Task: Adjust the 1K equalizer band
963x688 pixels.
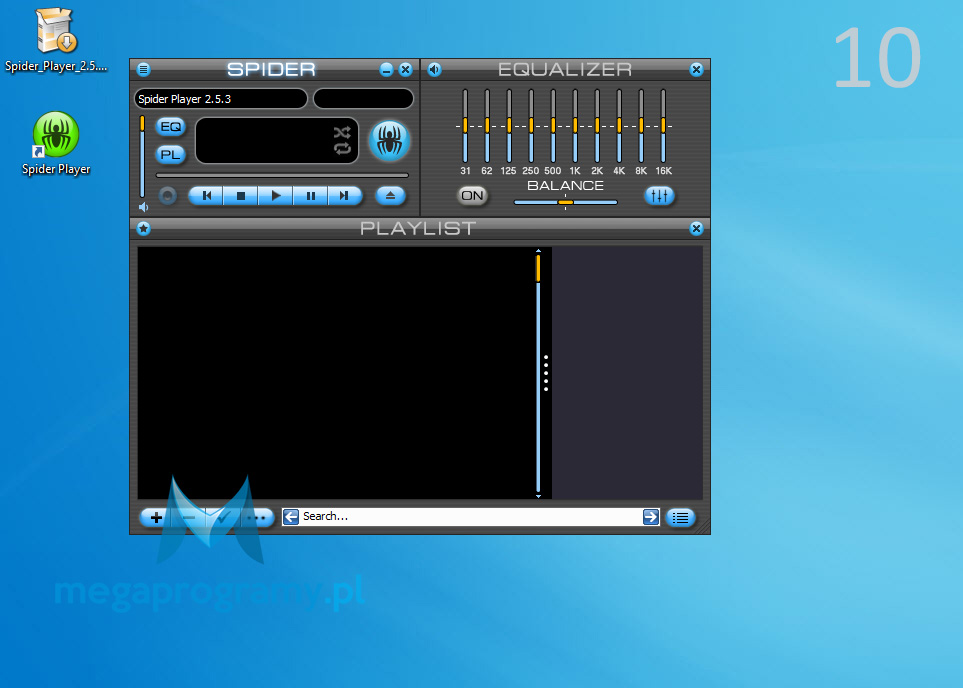Action: pyautogui.click(x=575, y=126)
